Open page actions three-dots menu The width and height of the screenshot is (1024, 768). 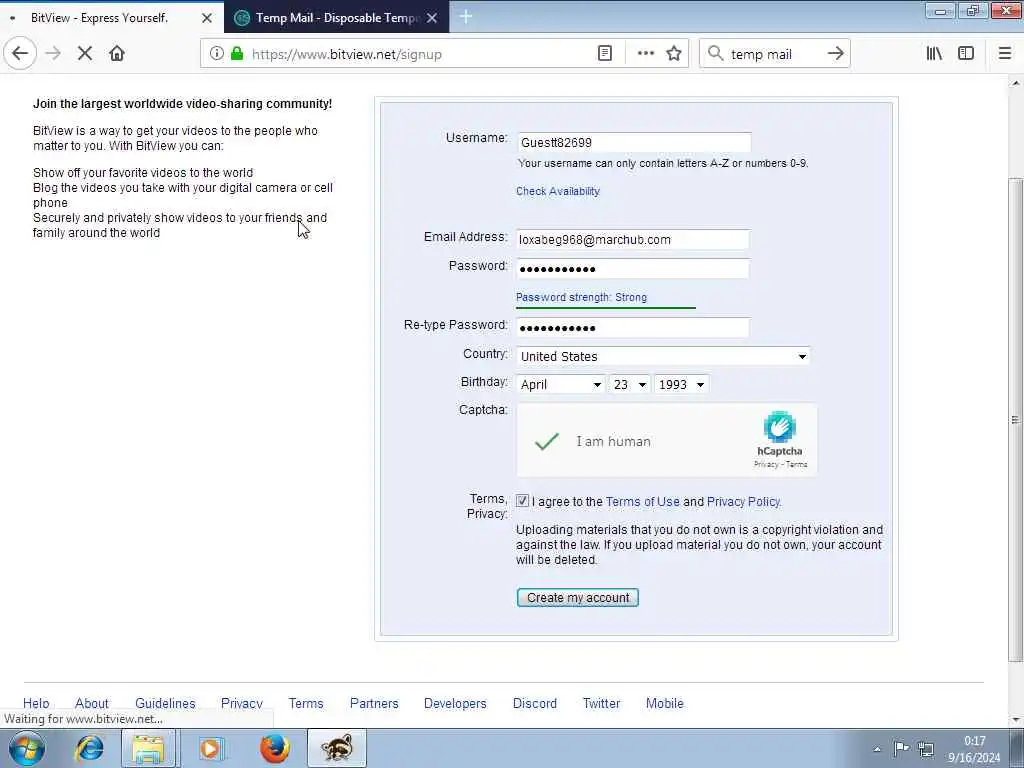click(x=645, y=54)
